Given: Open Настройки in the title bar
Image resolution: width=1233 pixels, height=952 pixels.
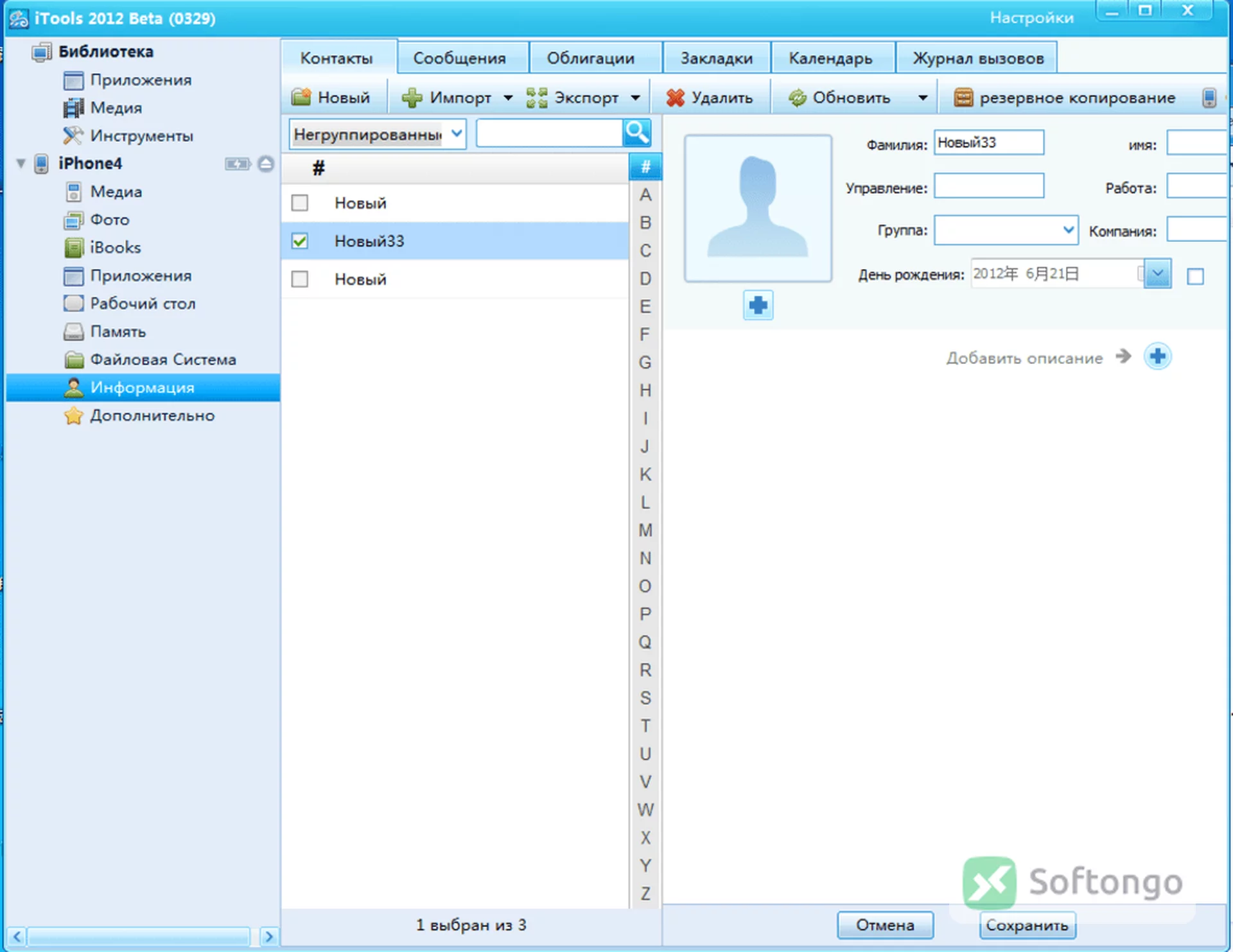Looking at the screenshot, I should click(1031, 17).
